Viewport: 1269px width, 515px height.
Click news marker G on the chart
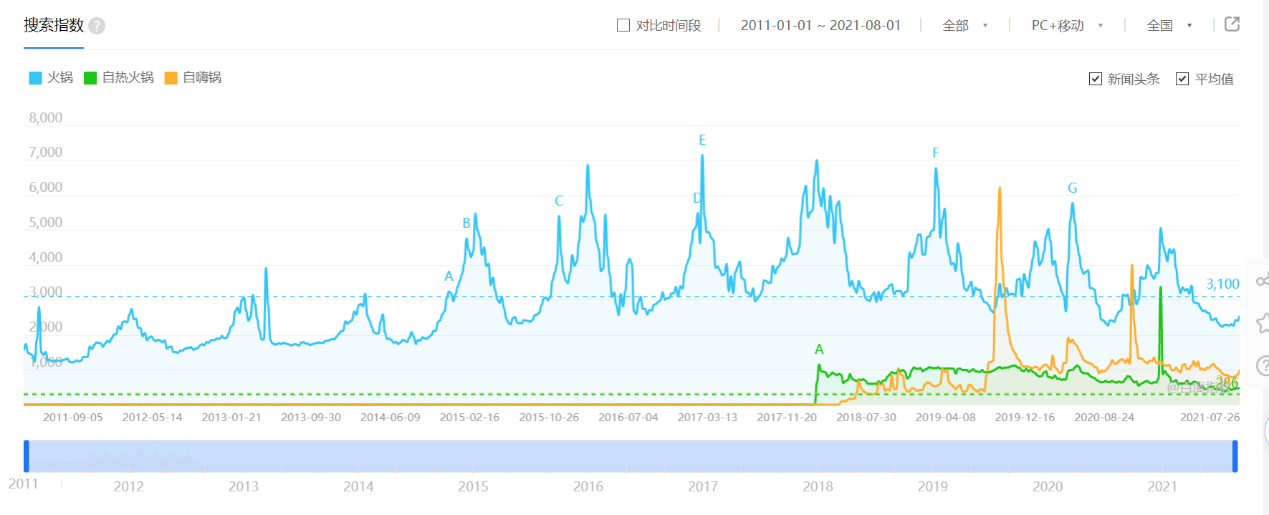(x=1072, y=188)
